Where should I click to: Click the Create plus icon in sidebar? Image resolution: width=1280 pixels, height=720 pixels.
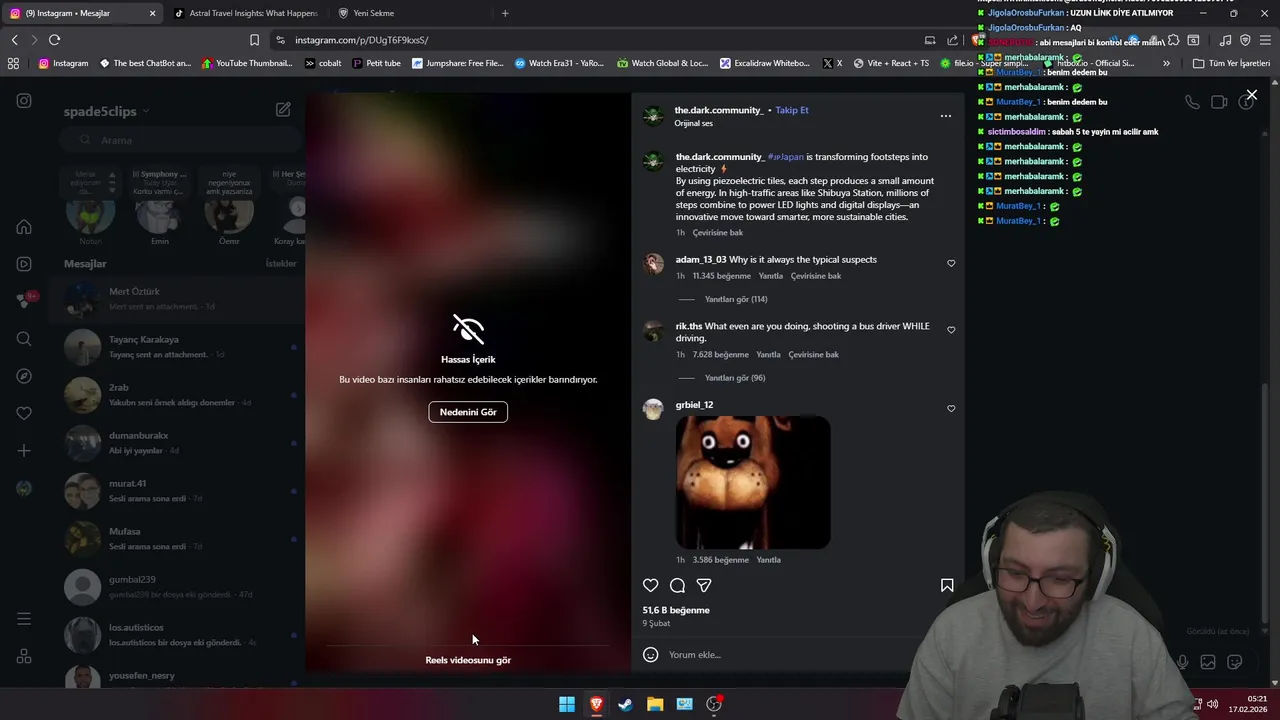point(24,451)
